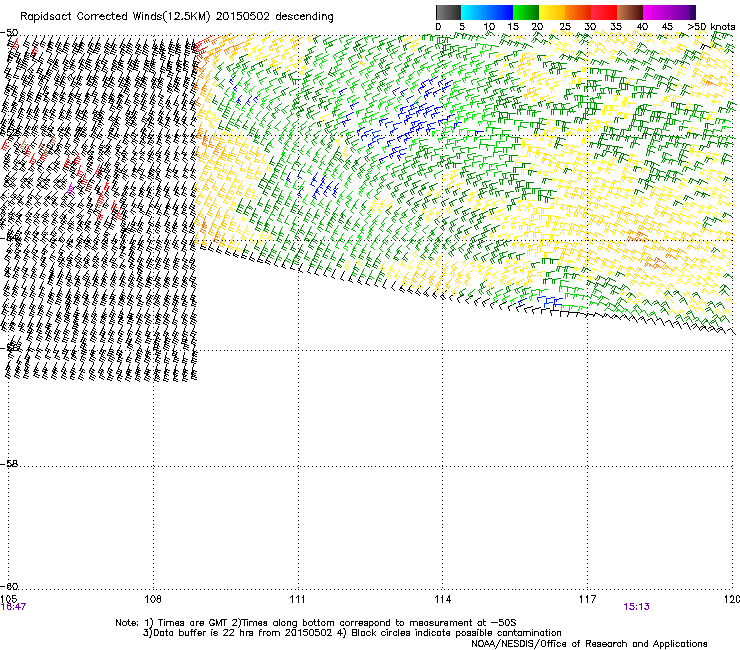
Task: Click the cyan-blue 5-15 knots color band
Action: [x=487, y=12]
